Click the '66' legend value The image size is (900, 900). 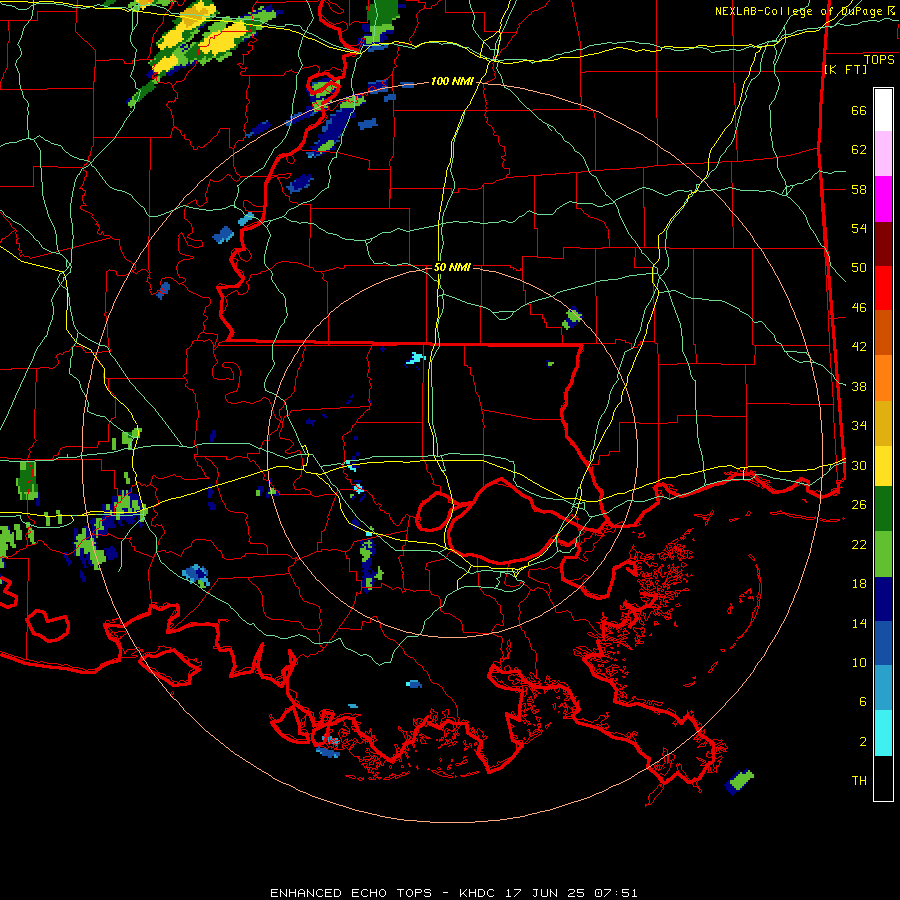pyautogui.click(x=859, y=111)
